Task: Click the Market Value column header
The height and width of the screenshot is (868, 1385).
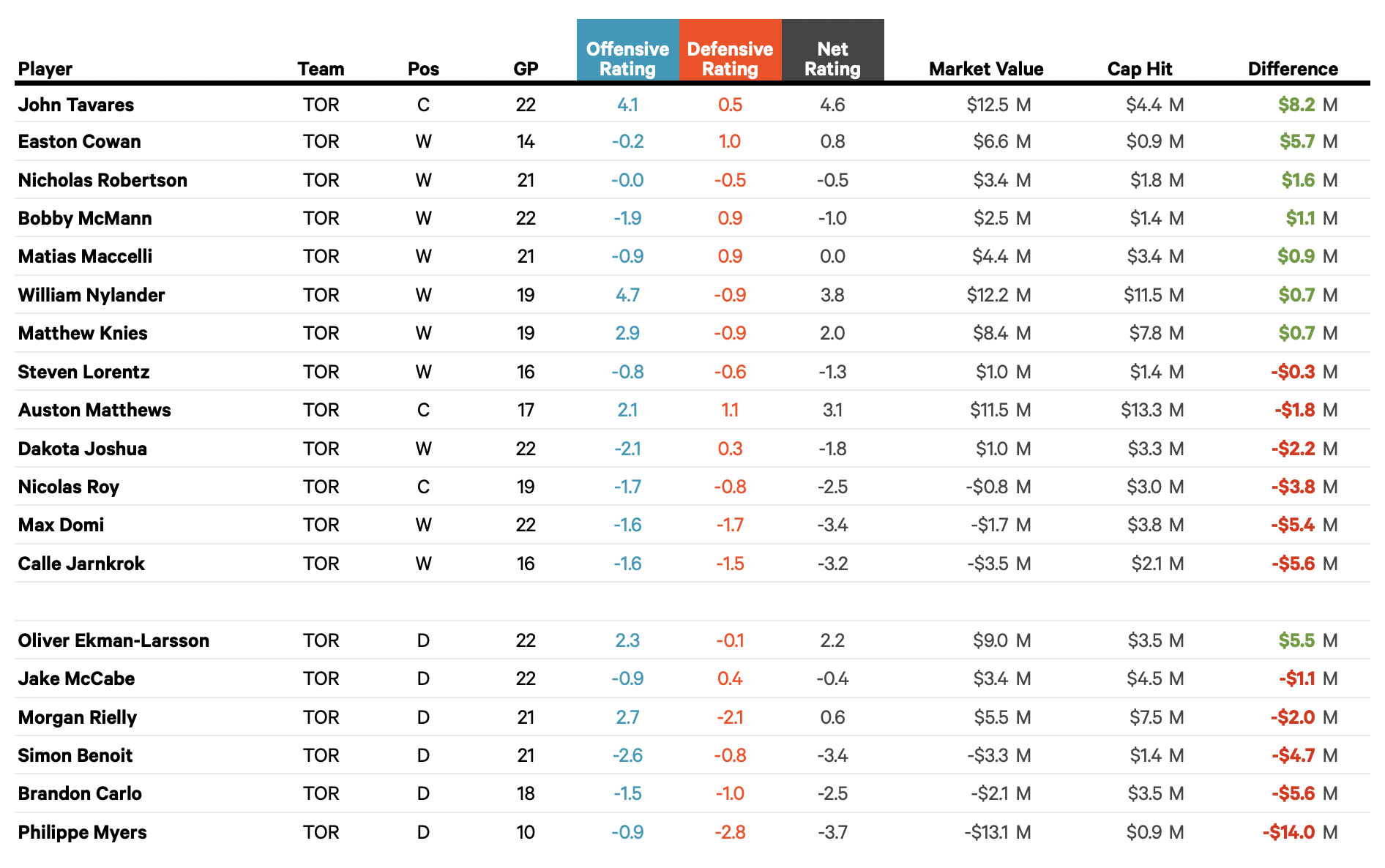Action: 985,69
